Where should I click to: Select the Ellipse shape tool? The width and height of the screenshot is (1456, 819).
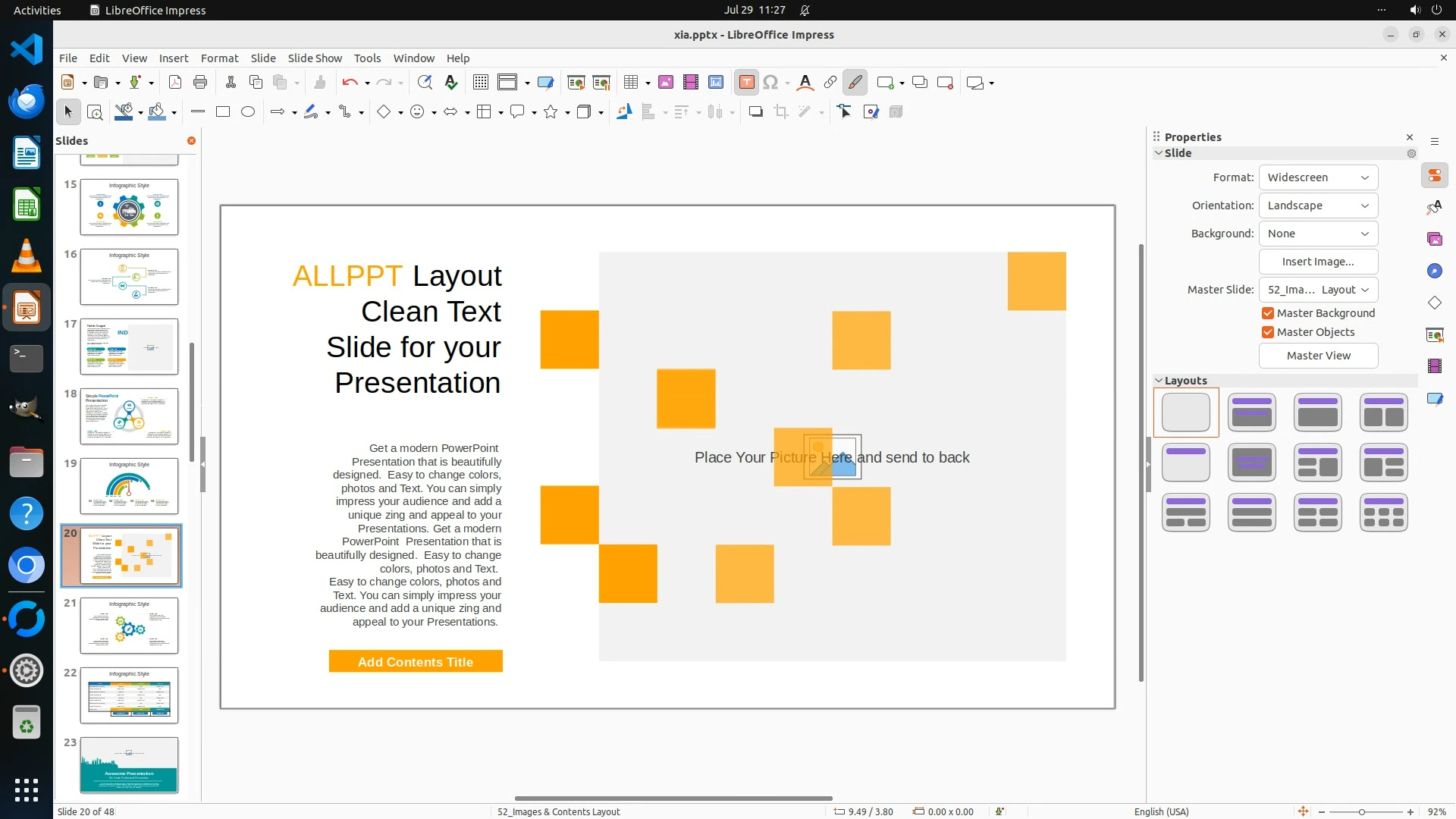point(248,112)
